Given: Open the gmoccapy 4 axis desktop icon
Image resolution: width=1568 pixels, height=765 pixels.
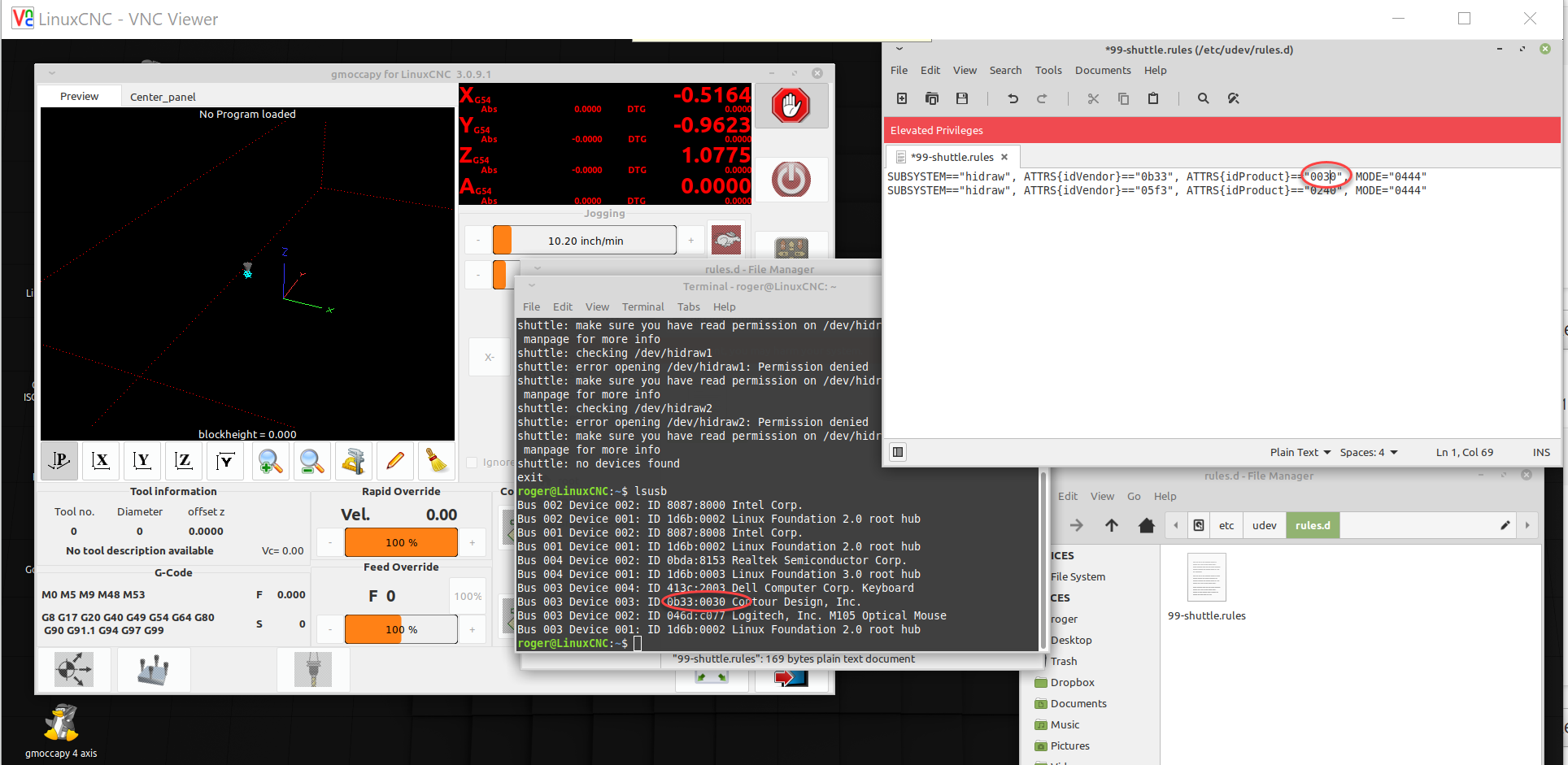Looking at the screenshot, I should (61, 731).
